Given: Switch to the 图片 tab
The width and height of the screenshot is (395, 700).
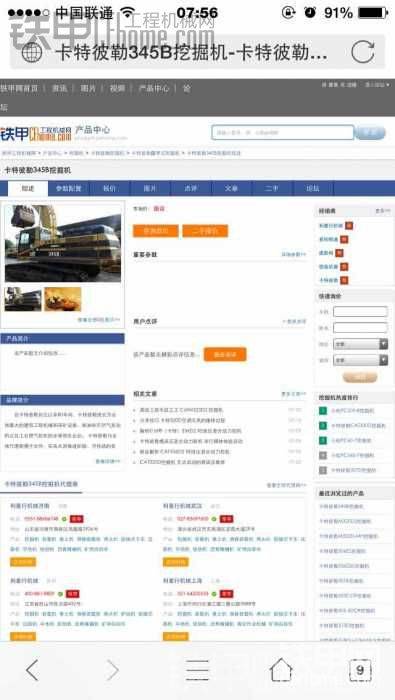Looking at the screenshot, I should click(150, 188).
